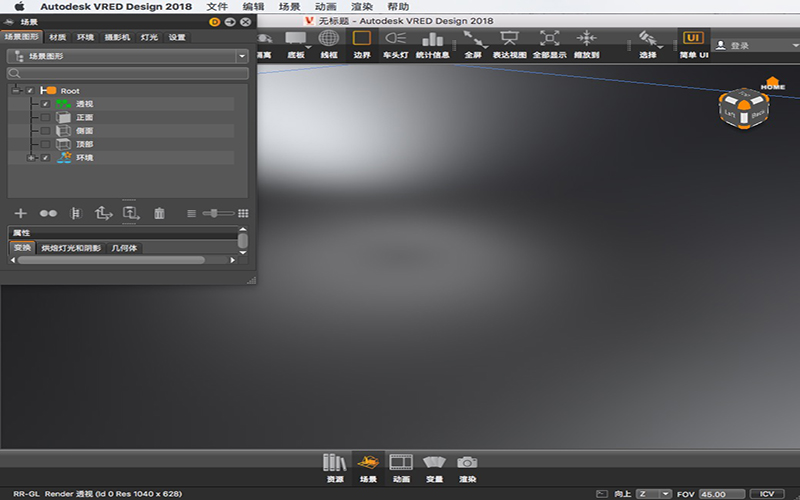
Task: Click the orange D dock button
Action: click(x=214, y=22)
